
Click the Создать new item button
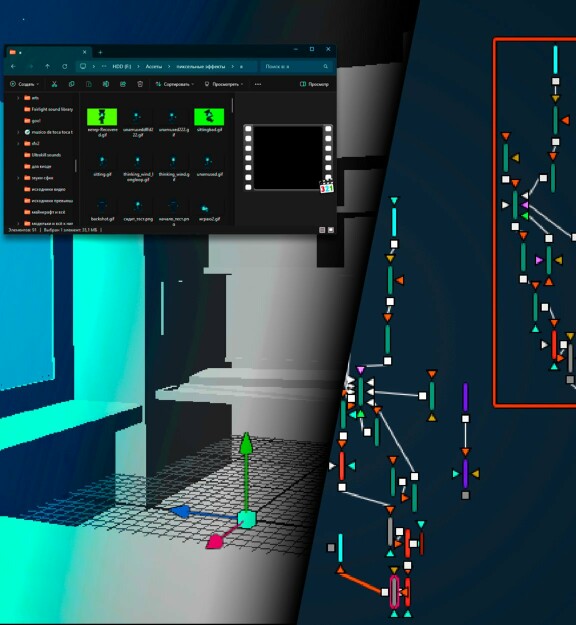[x=24, y=84]
